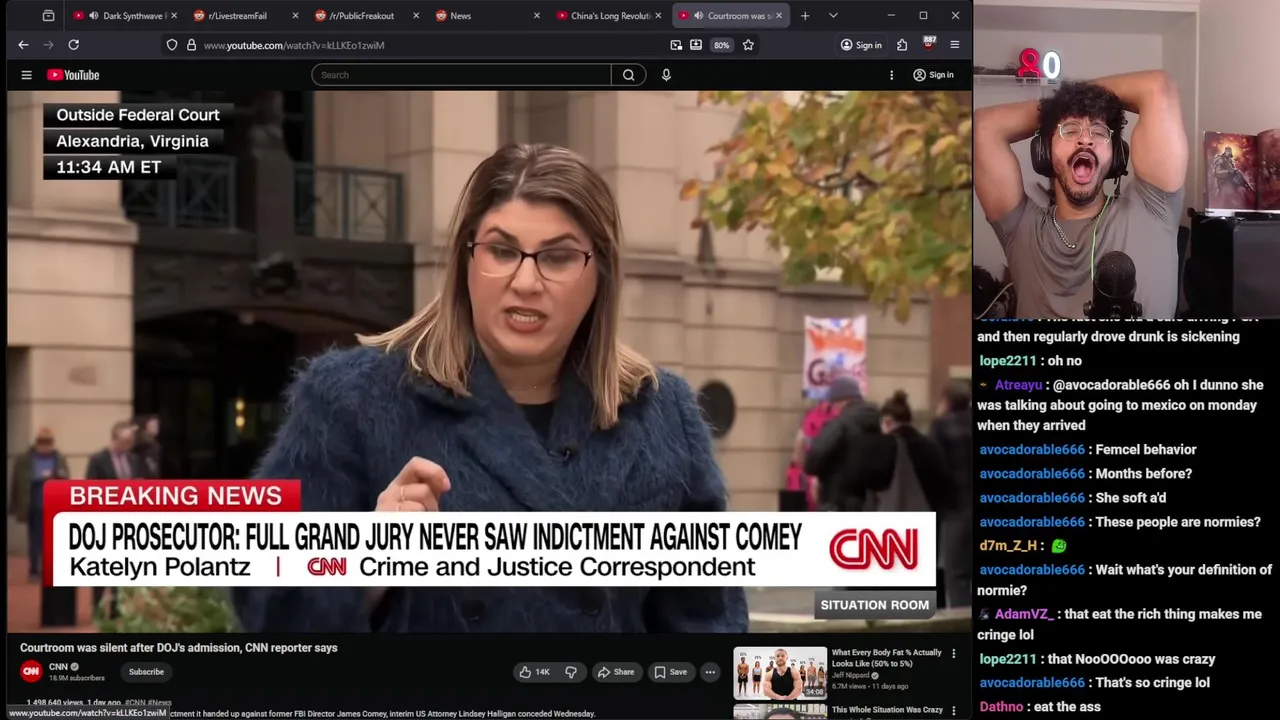Focus the YouTube search field
This screenshot has height=720, width=1280.
pyautogui.click(x=461, y=75)
